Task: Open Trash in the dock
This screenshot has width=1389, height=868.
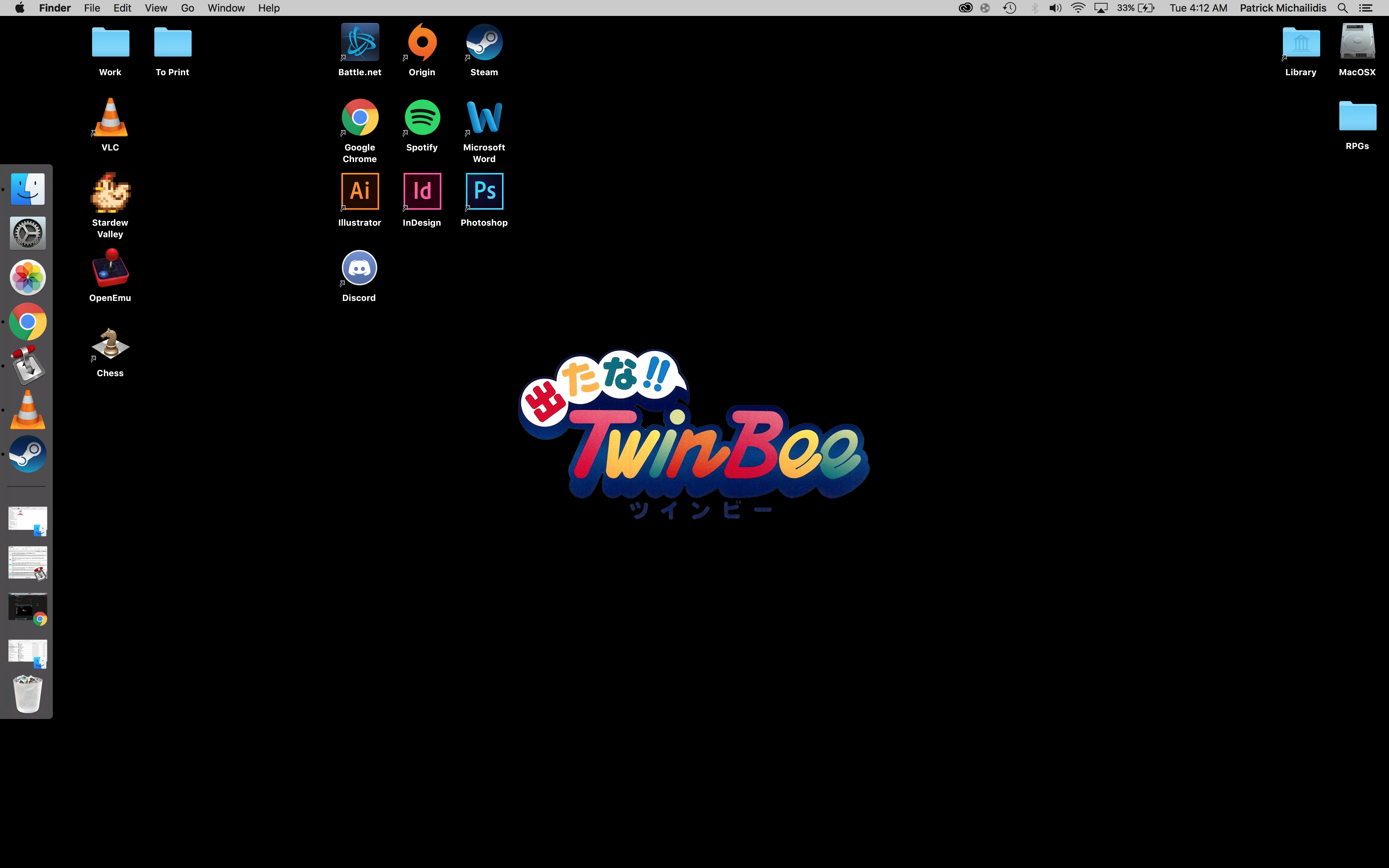Action: click(x=27, y=694)
